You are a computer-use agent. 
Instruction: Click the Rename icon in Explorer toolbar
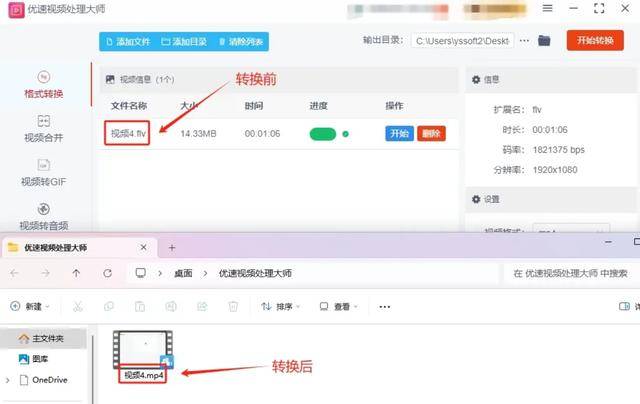[171, 306]
